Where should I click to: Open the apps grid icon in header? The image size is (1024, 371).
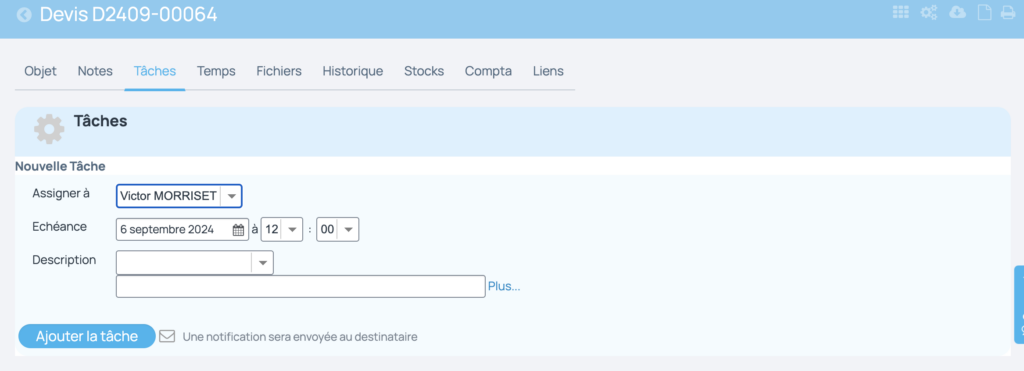(901, 12)
